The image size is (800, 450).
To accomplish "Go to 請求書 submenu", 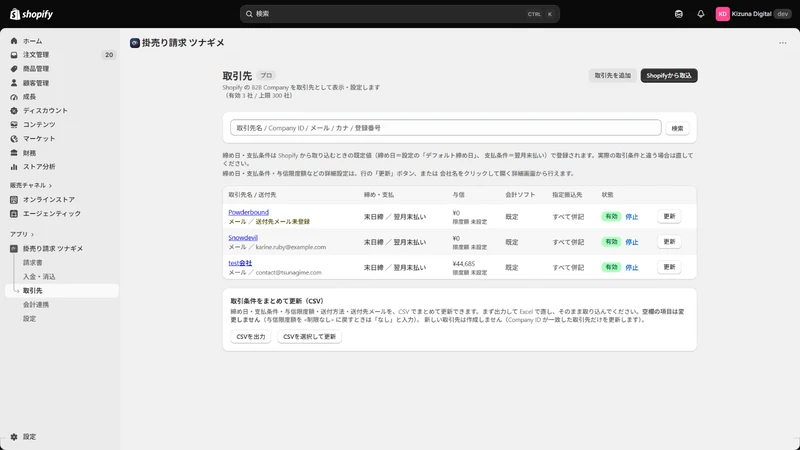I will (x=33, y=262).
